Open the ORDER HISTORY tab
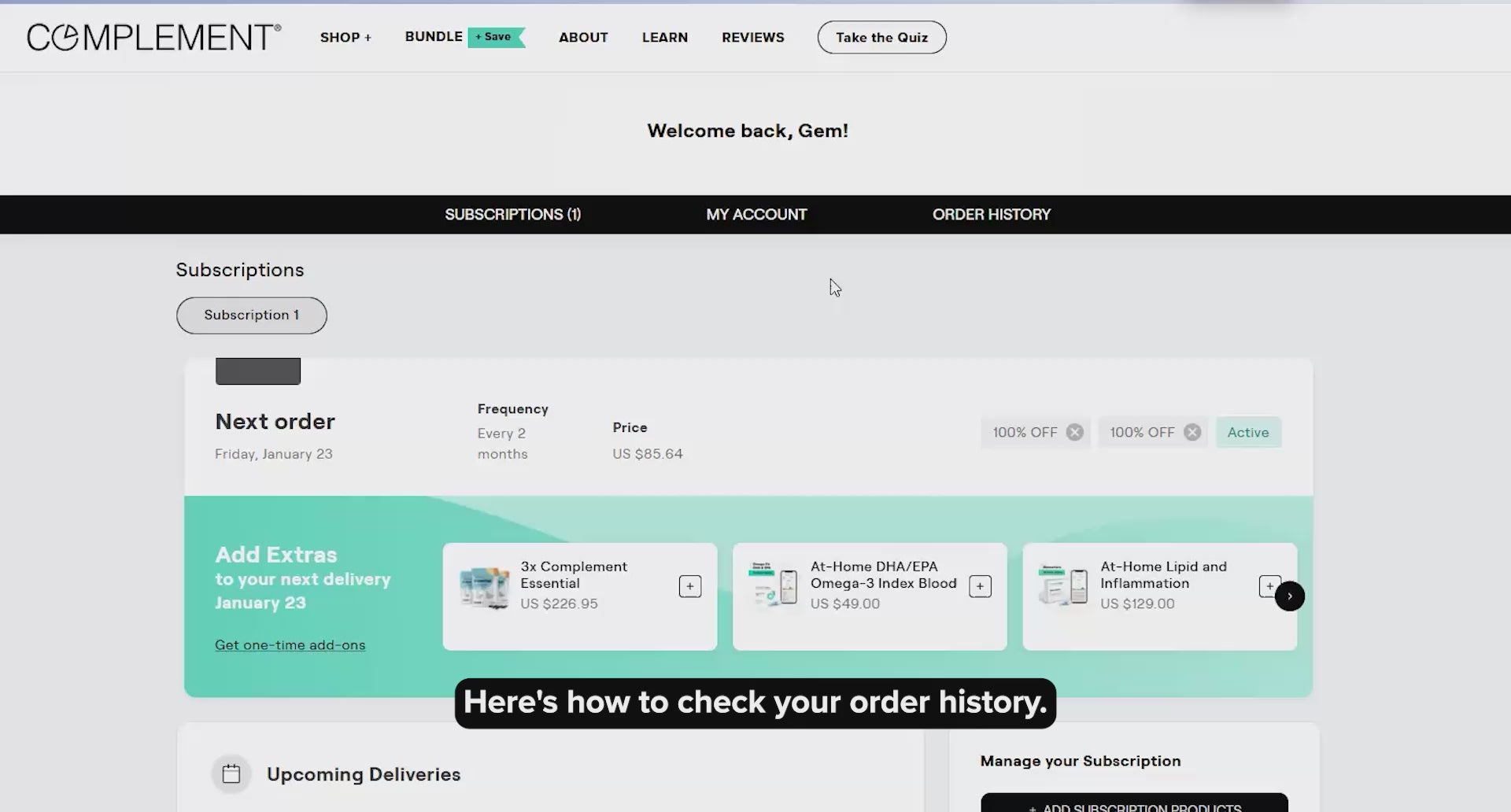 992,214
